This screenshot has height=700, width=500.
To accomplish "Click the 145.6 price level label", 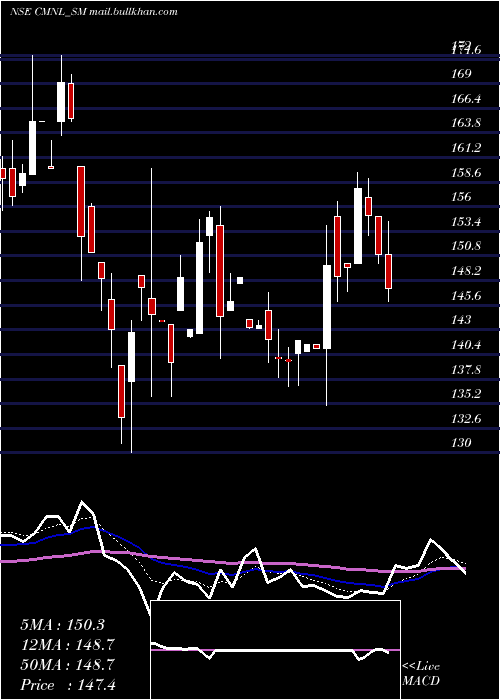I will pyautogui.click(x=466, y=296).
